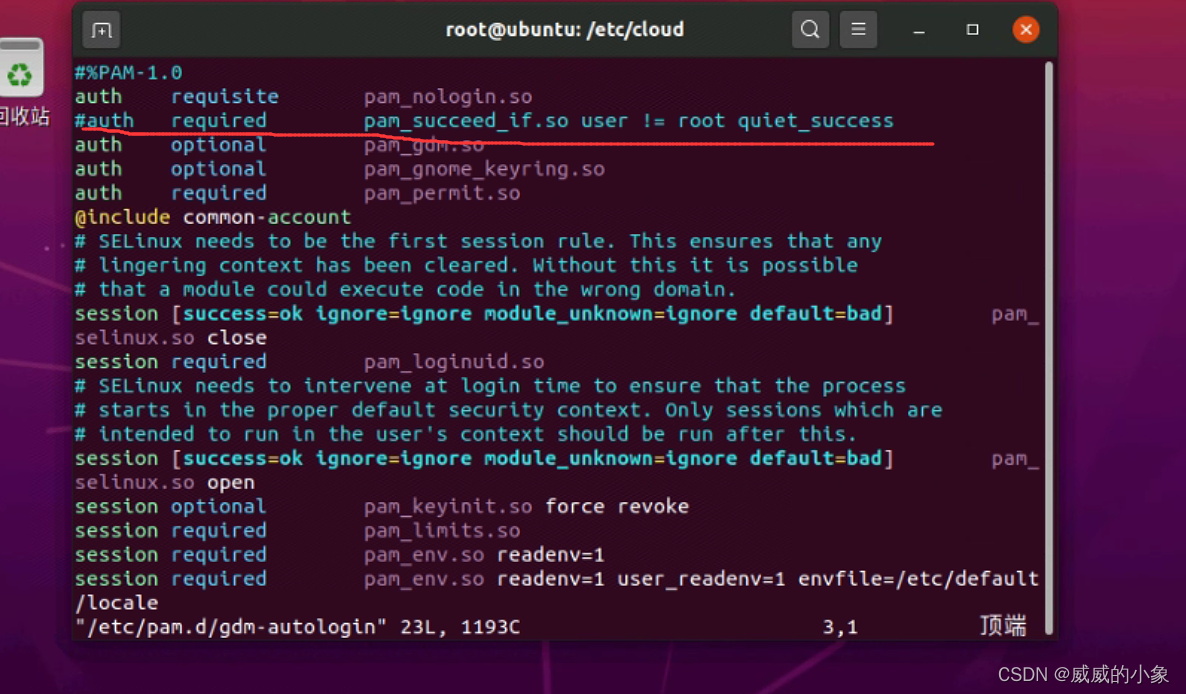
Task: Click 'user_readenv=1' text
Action: (701, 579)
